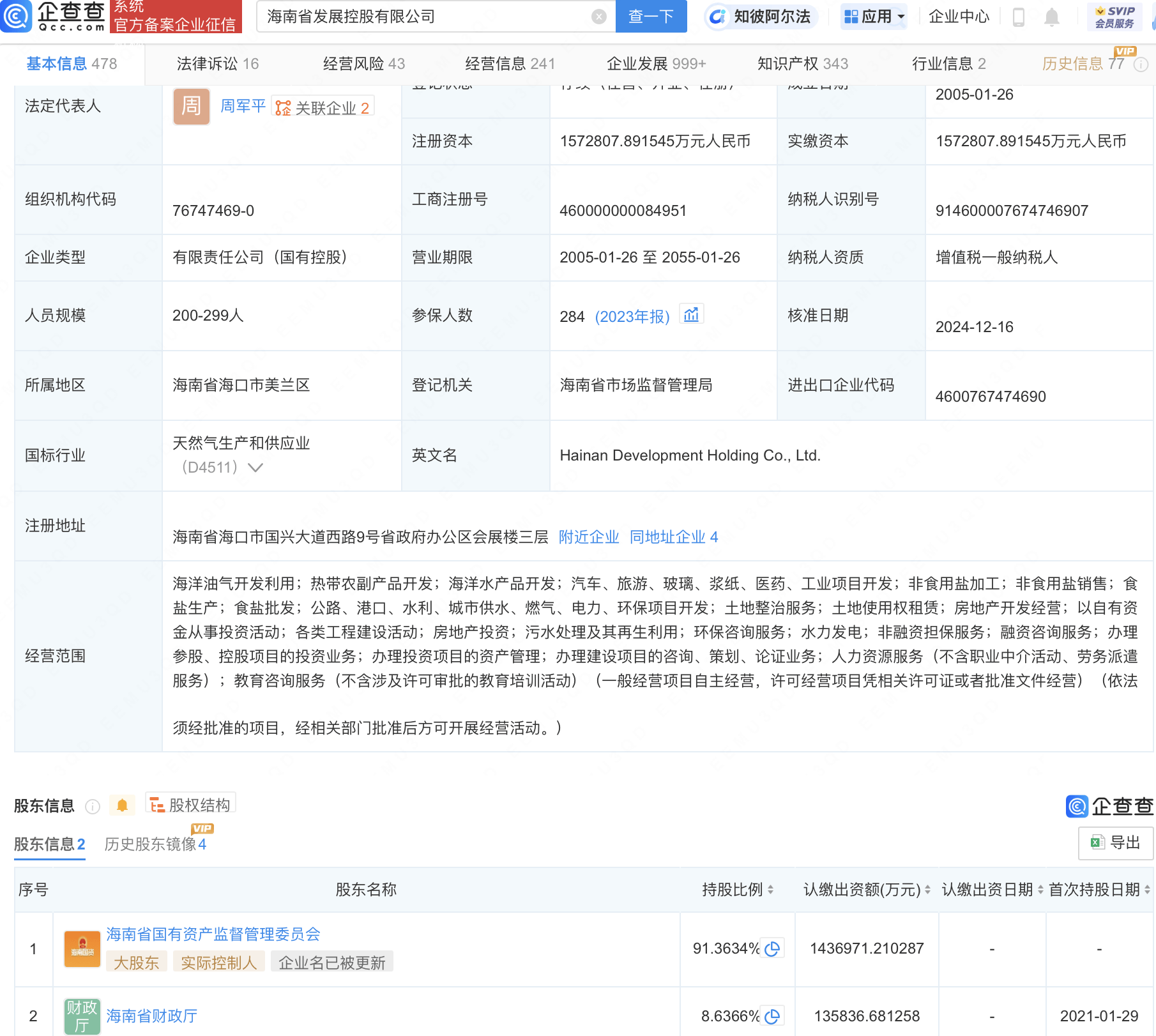Click the 查一下 search button

(x=651, y=17)
